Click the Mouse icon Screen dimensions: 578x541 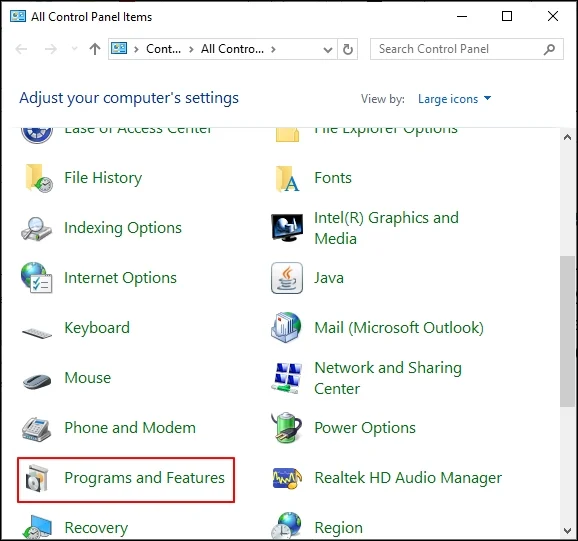(x=37, y=381)
